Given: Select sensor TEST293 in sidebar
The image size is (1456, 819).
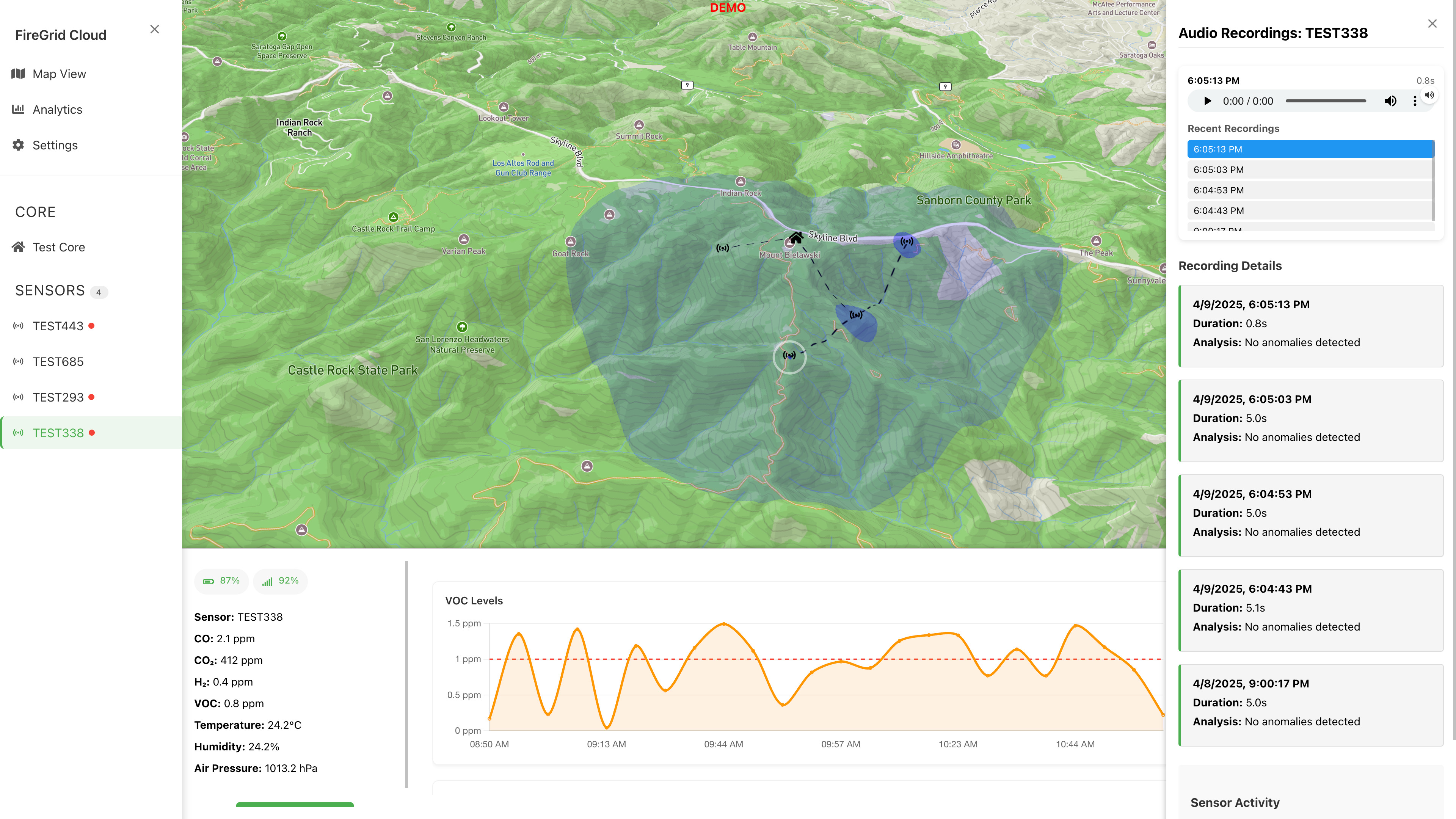Looking at the screenshot, I should point(58,397).
